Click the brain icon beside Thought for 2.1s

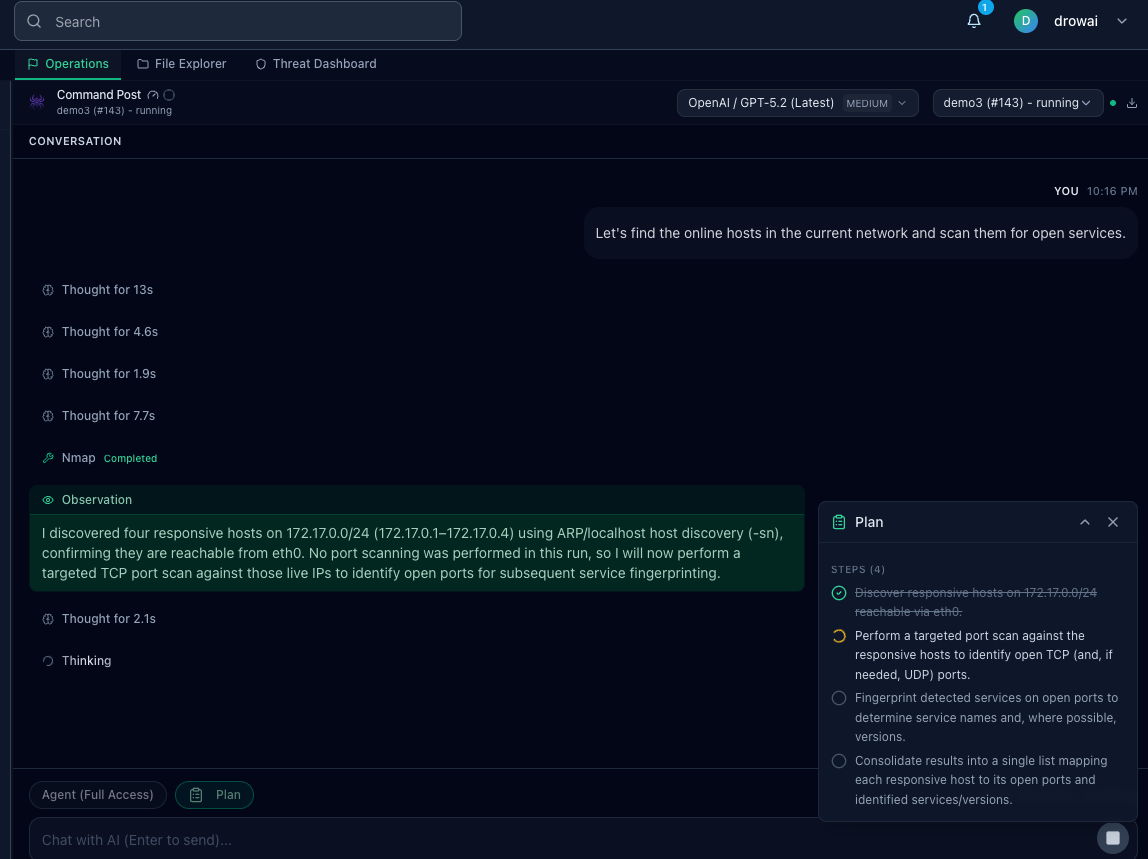pyautogui.click(x=48, y=619)
